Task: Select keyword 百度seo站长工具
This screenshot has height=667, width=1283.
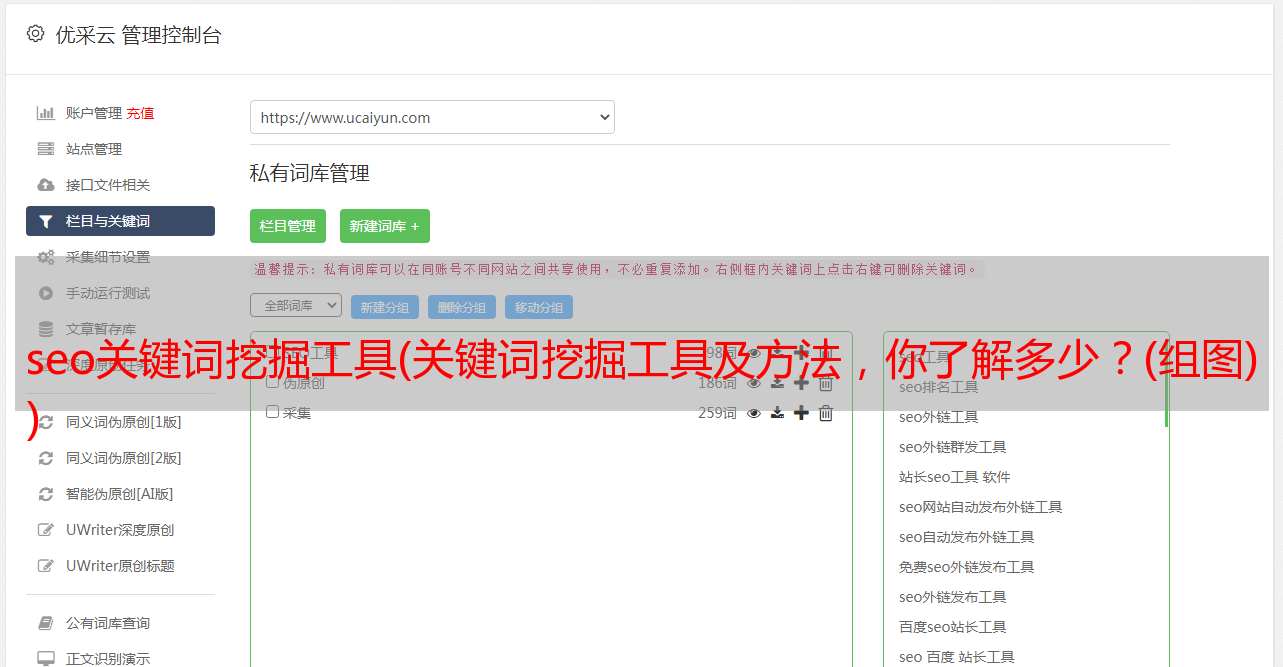Action: 953,627
